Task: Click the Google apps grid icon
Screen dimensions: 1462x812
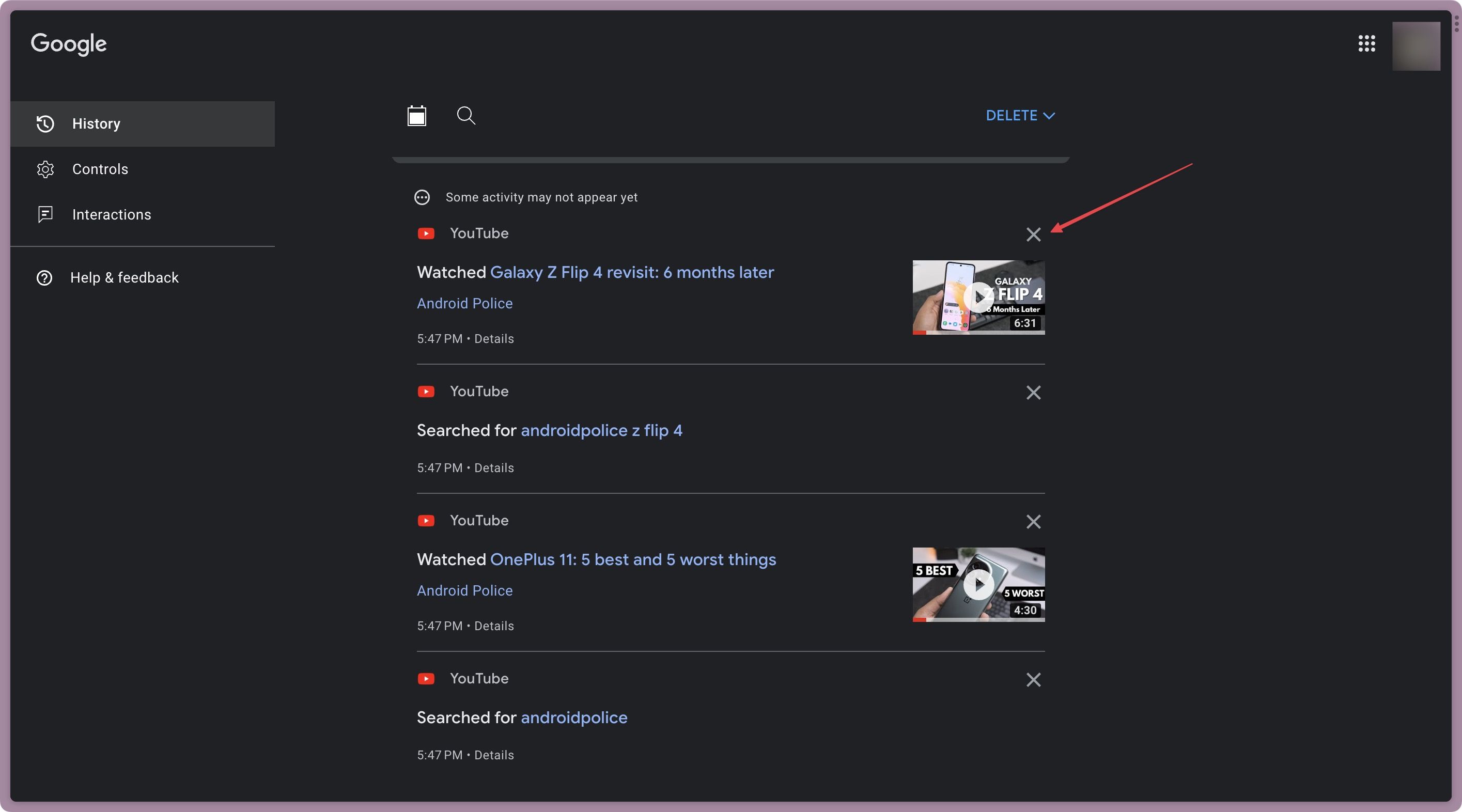Action: (x=1367, y=44)
